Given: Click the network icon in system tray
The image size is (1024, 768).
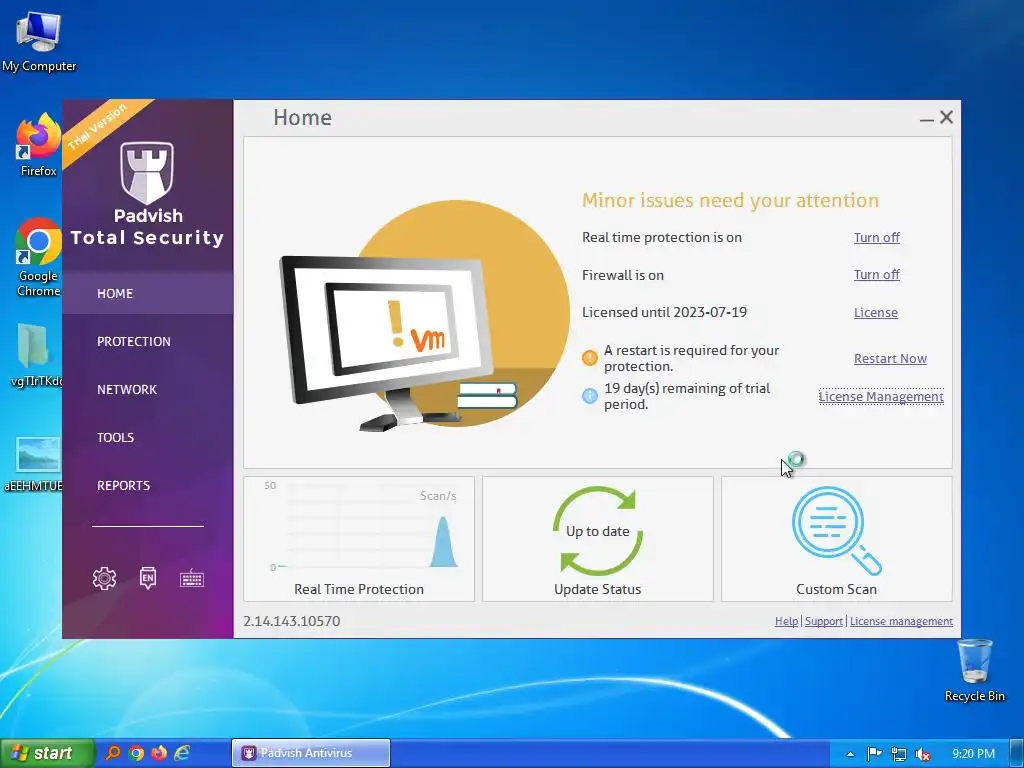Looking at the screenshot, I should (x=899, y=754).
